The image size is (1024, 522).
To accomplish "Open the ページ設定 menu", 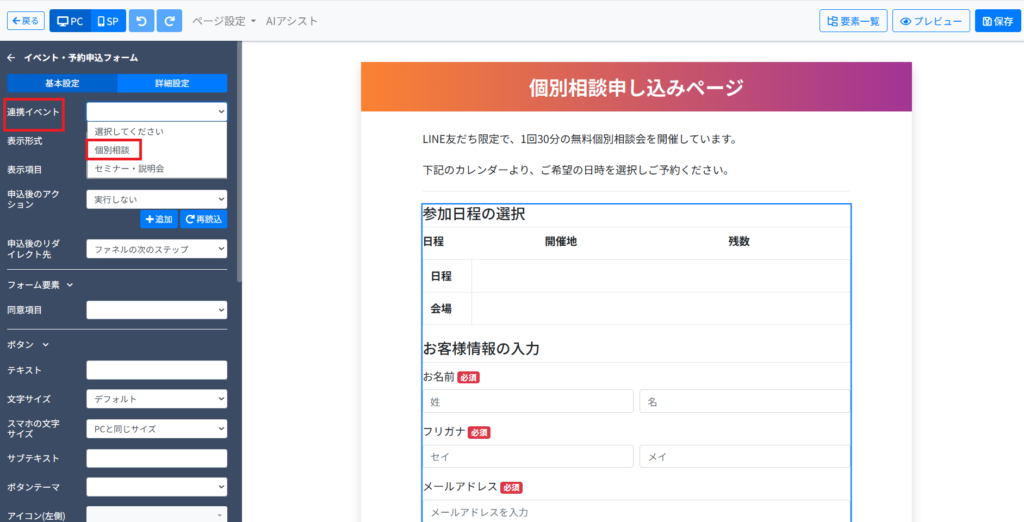I will (224, 21).
